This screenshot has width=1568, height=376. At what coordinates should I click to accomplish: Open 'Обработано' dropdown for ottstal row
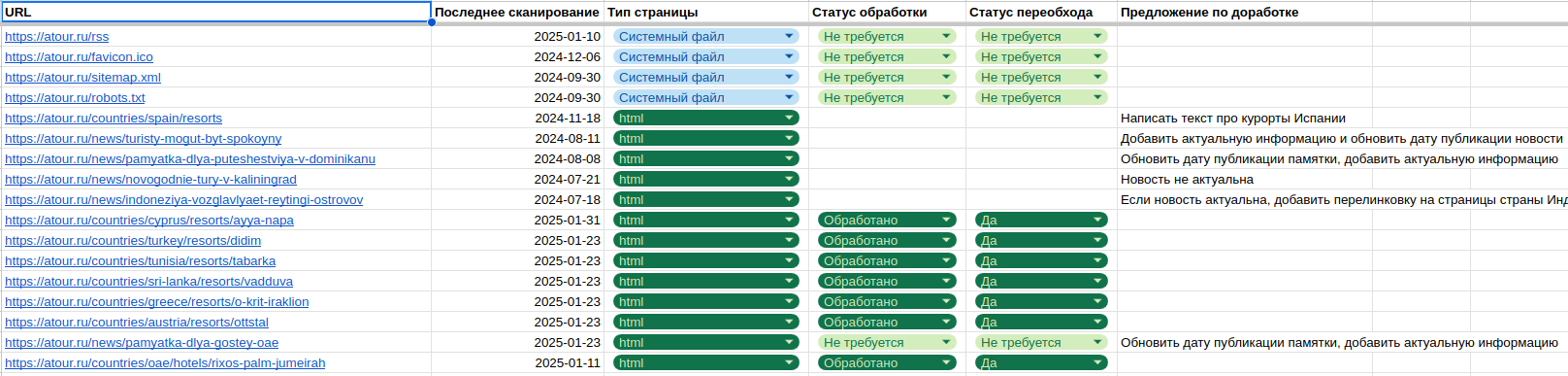pos(887,323)
